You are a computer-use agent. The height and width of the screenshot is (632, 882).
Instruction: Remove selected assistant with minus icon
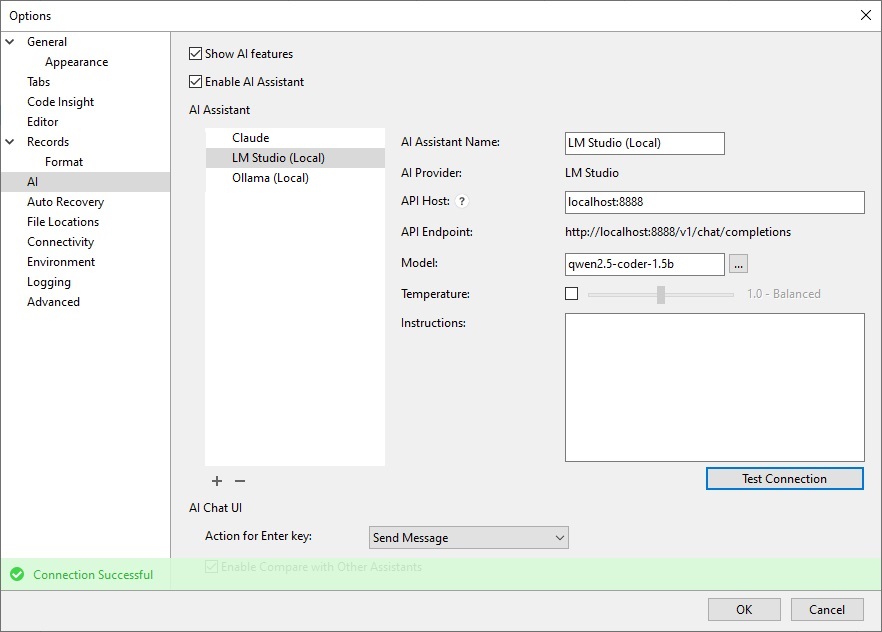point(240,481)
